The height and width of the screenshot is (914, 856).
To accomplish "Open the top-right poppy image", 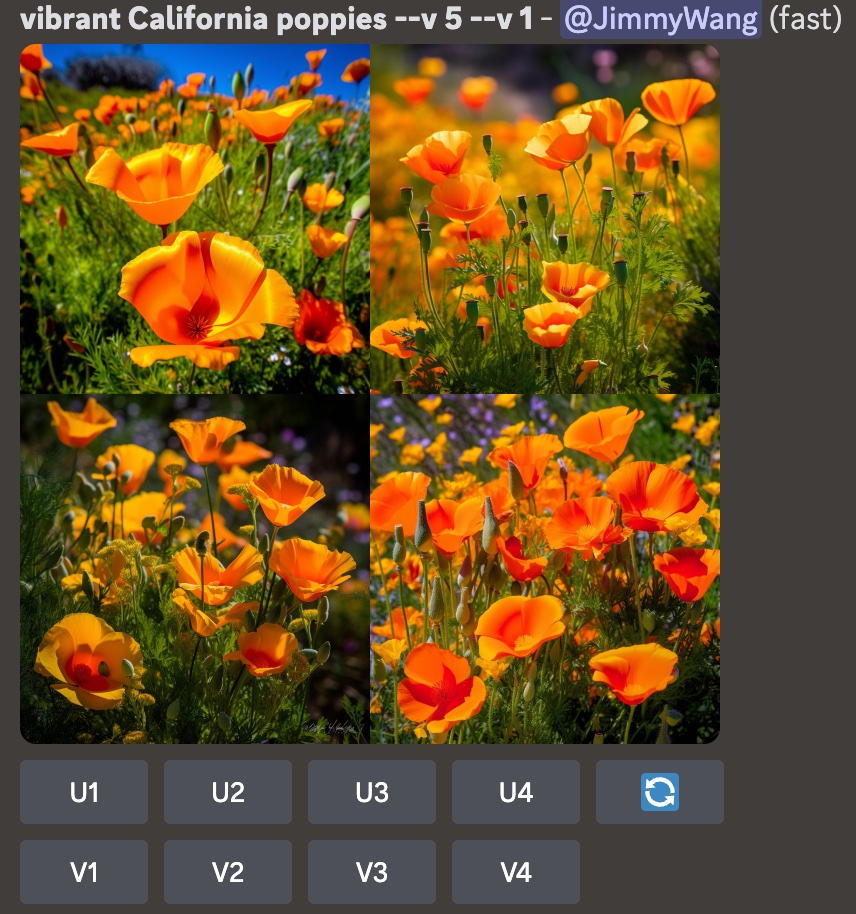I will 545,218.
